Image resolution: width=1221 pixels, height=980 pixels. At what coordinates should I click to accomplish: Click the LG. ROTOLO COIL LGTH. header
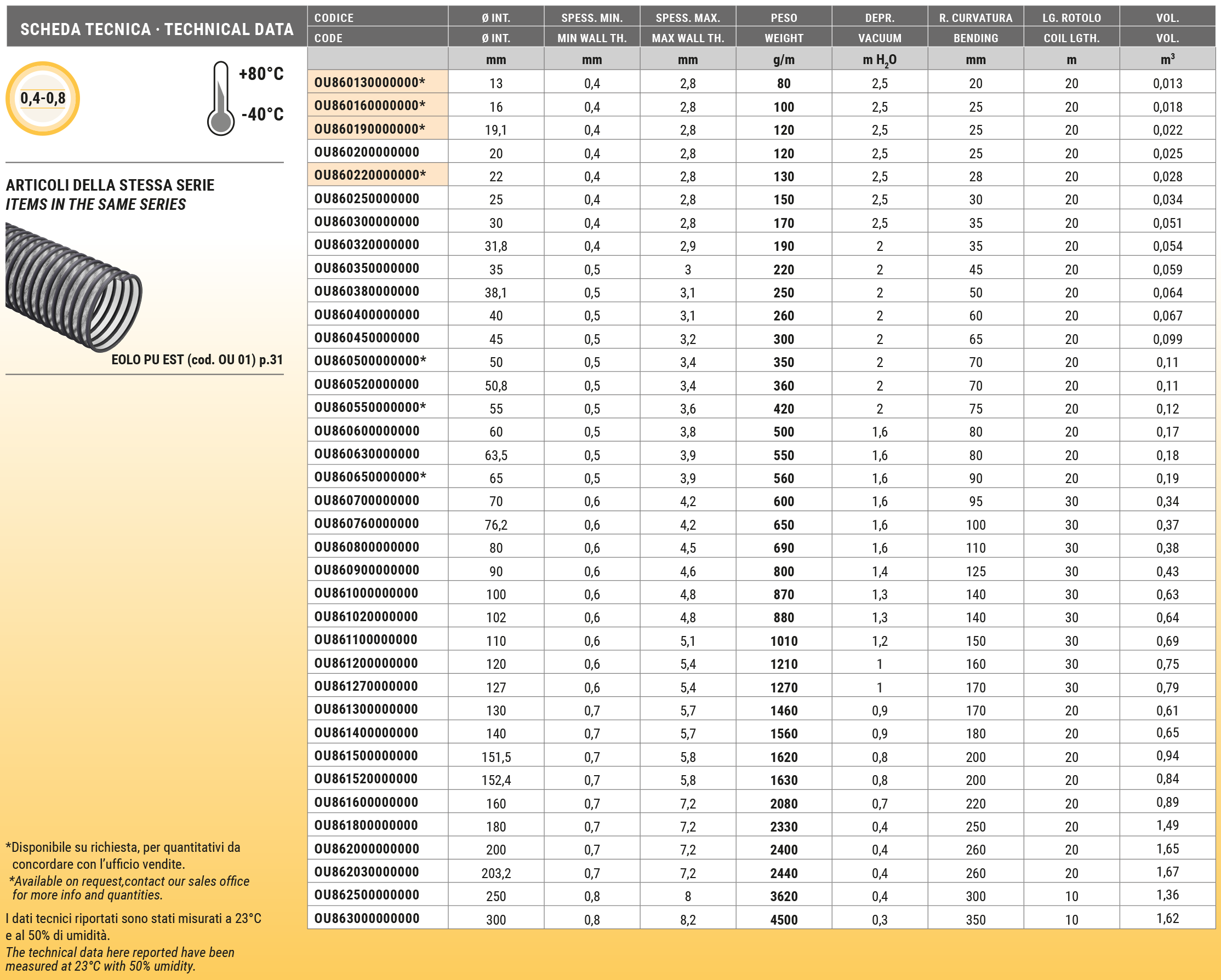click(1071, 27)
